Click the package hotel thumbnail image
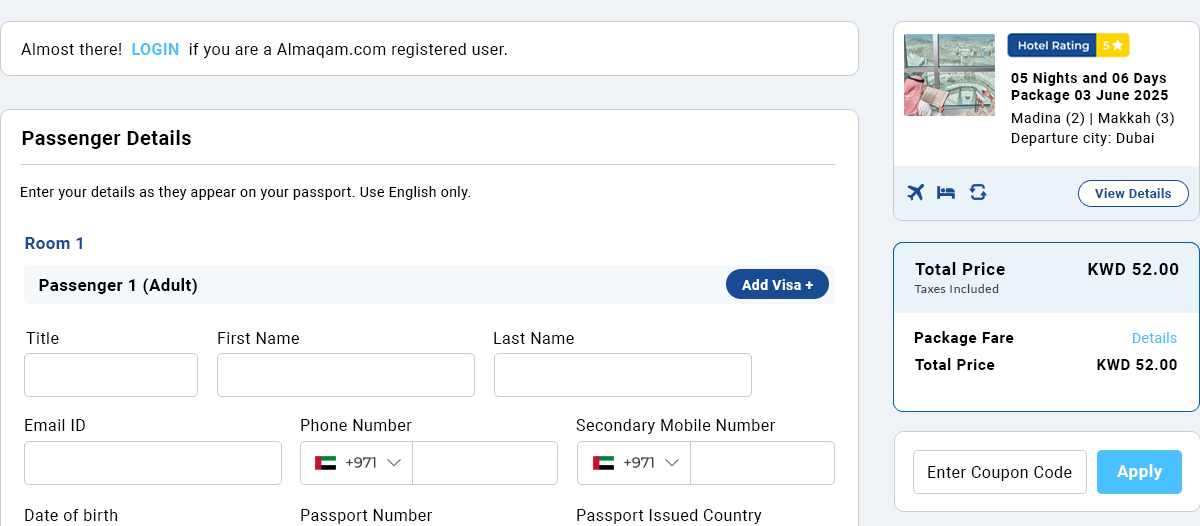Viewport: 1200px width, 526px height. pyautogui.click(x=949, y=75)
